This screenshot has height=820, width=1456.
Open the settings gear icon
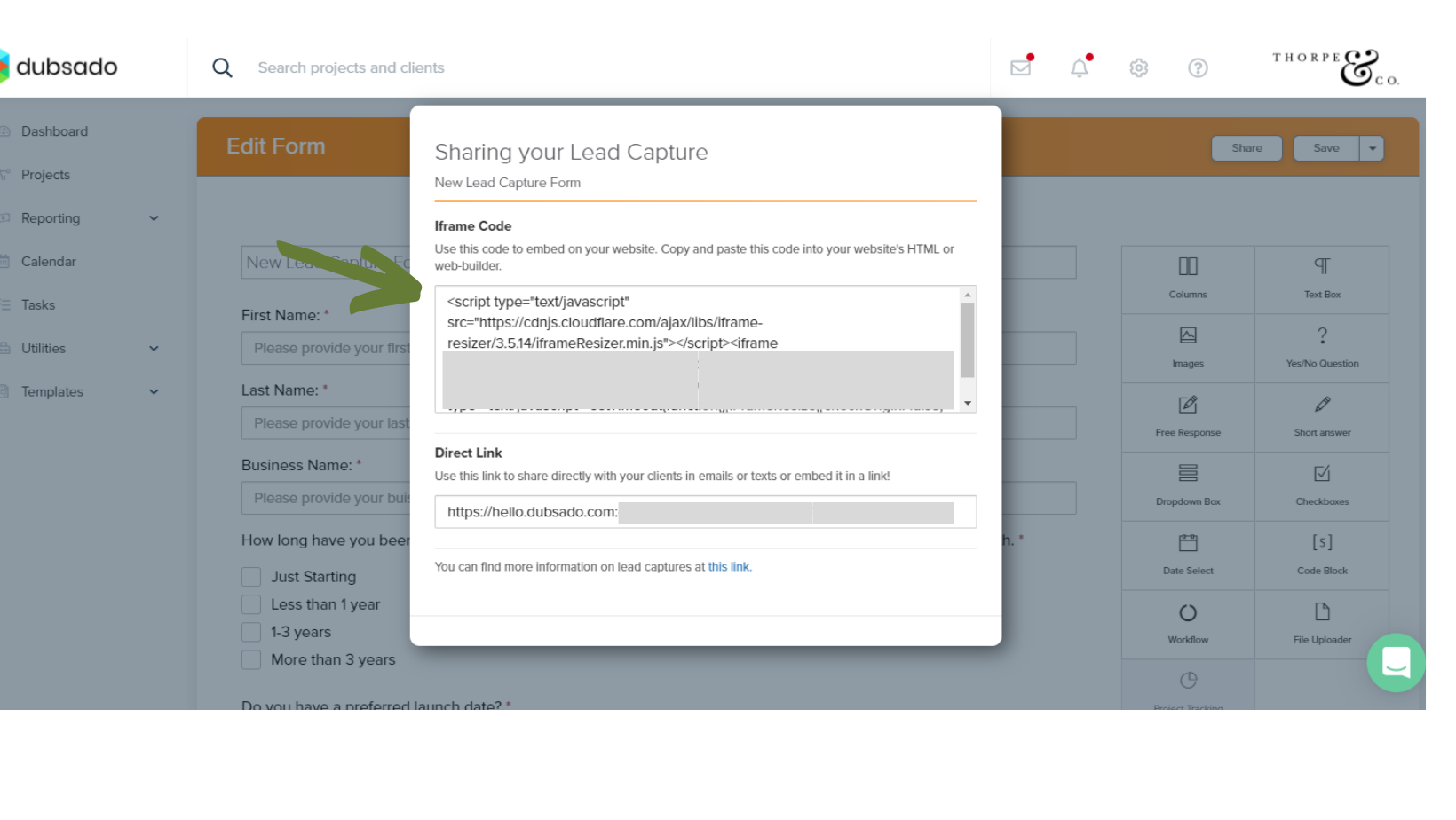point(1139,67)
